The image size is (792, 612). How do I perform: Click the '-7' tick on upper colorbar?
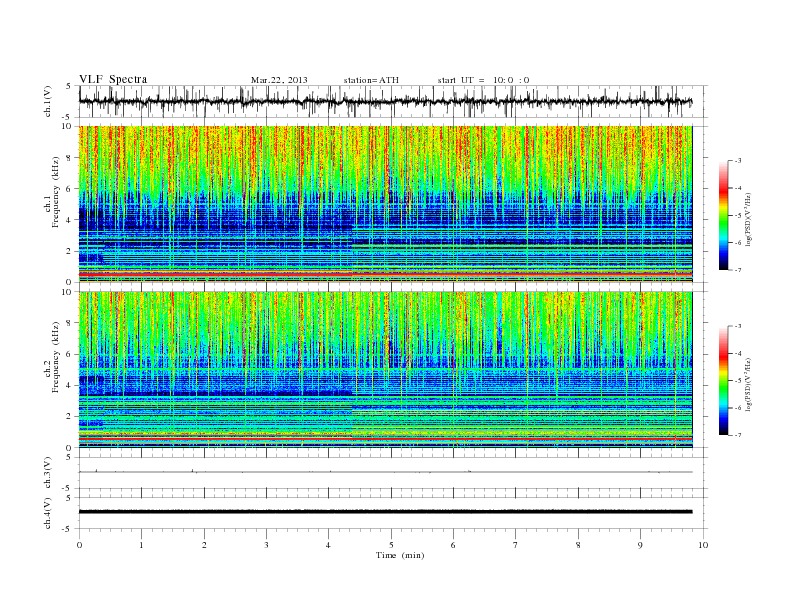click(x=738, y=270)
